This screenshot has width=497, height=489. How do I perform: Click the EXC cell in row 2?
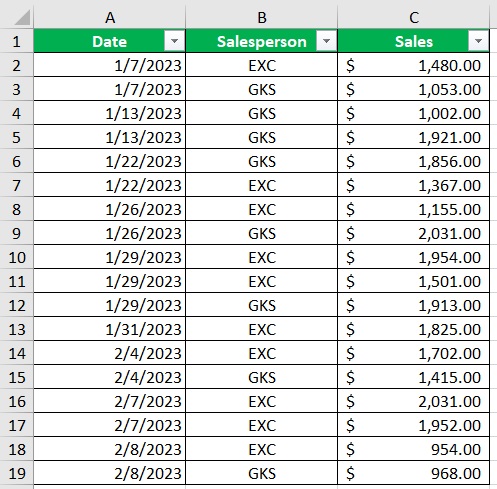pos(262,65)
